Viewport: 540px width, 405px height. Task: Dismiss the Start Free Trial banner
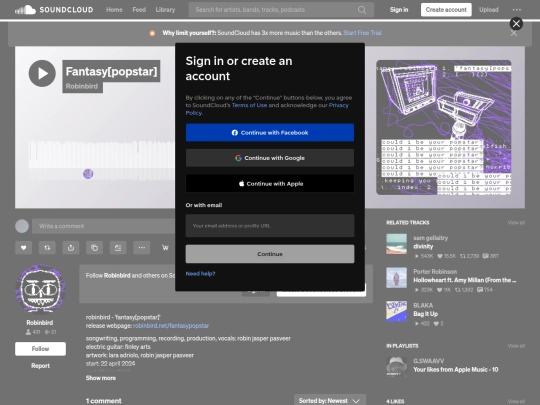coord(513,33)
